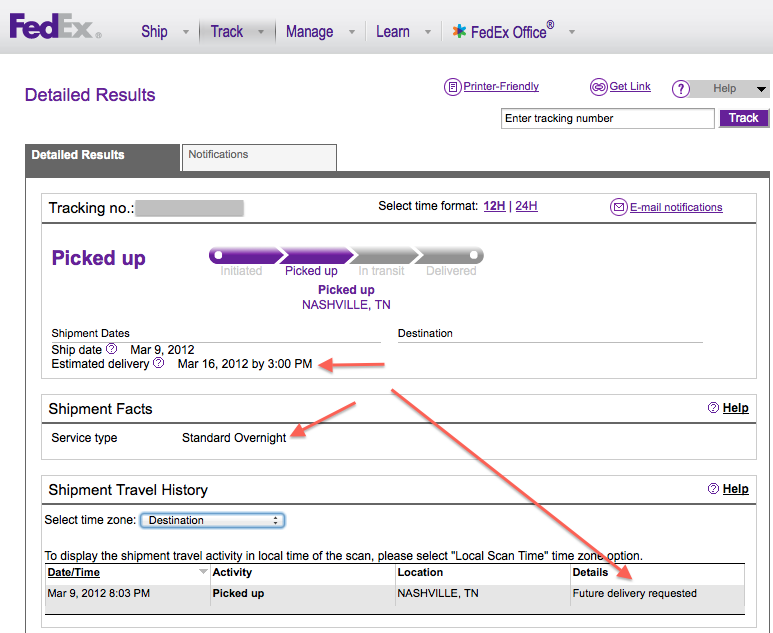Select the Detailed Results tab
Screen dimensions: 773x633
tap(103, 158)
